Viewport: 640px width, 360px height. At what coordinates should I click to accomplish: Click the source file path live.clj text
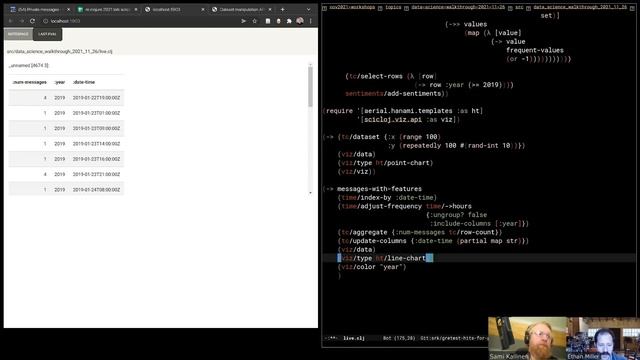(60, 51)
